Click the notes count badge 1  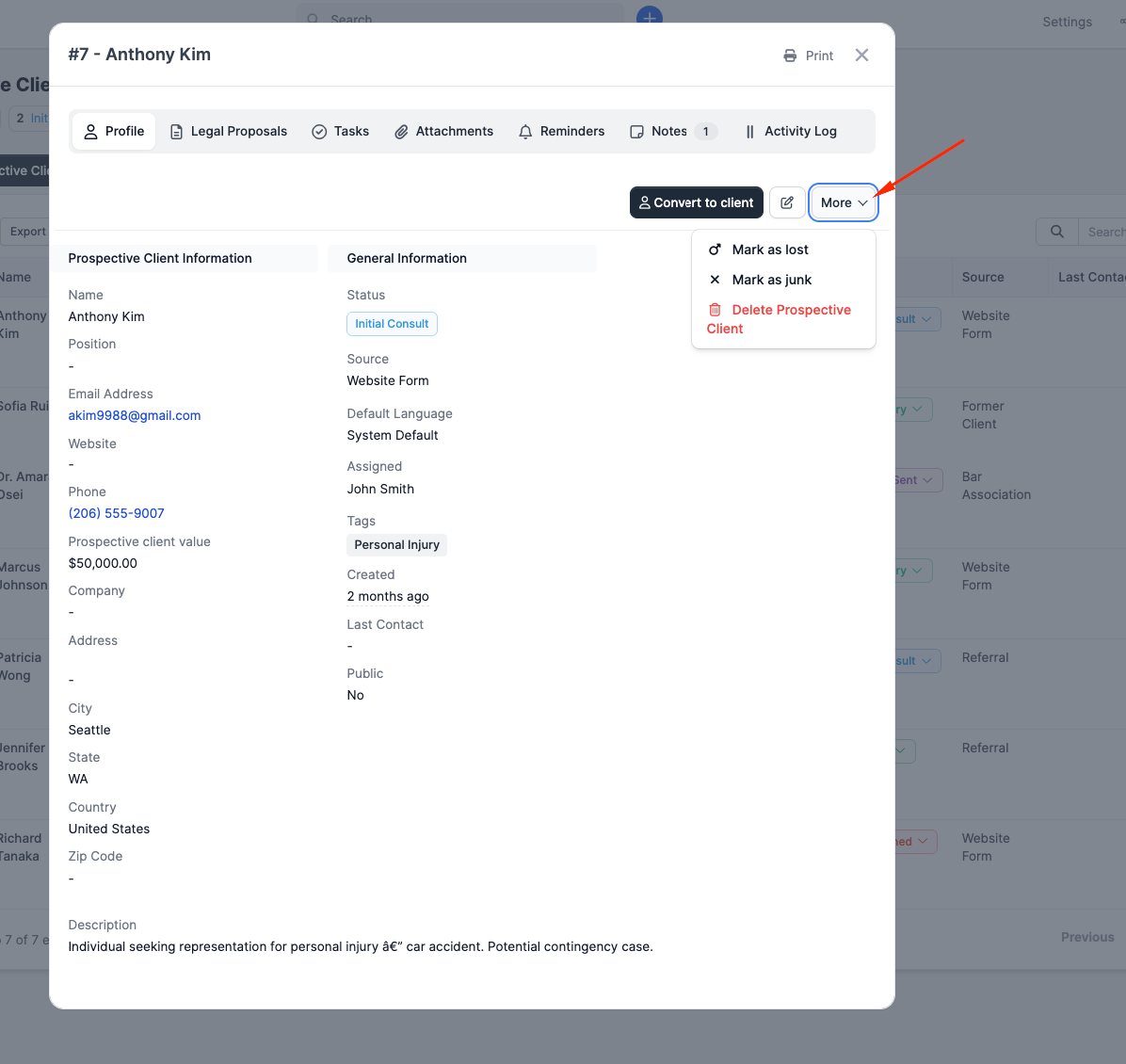pyautogui.click(x=706, y=132)
